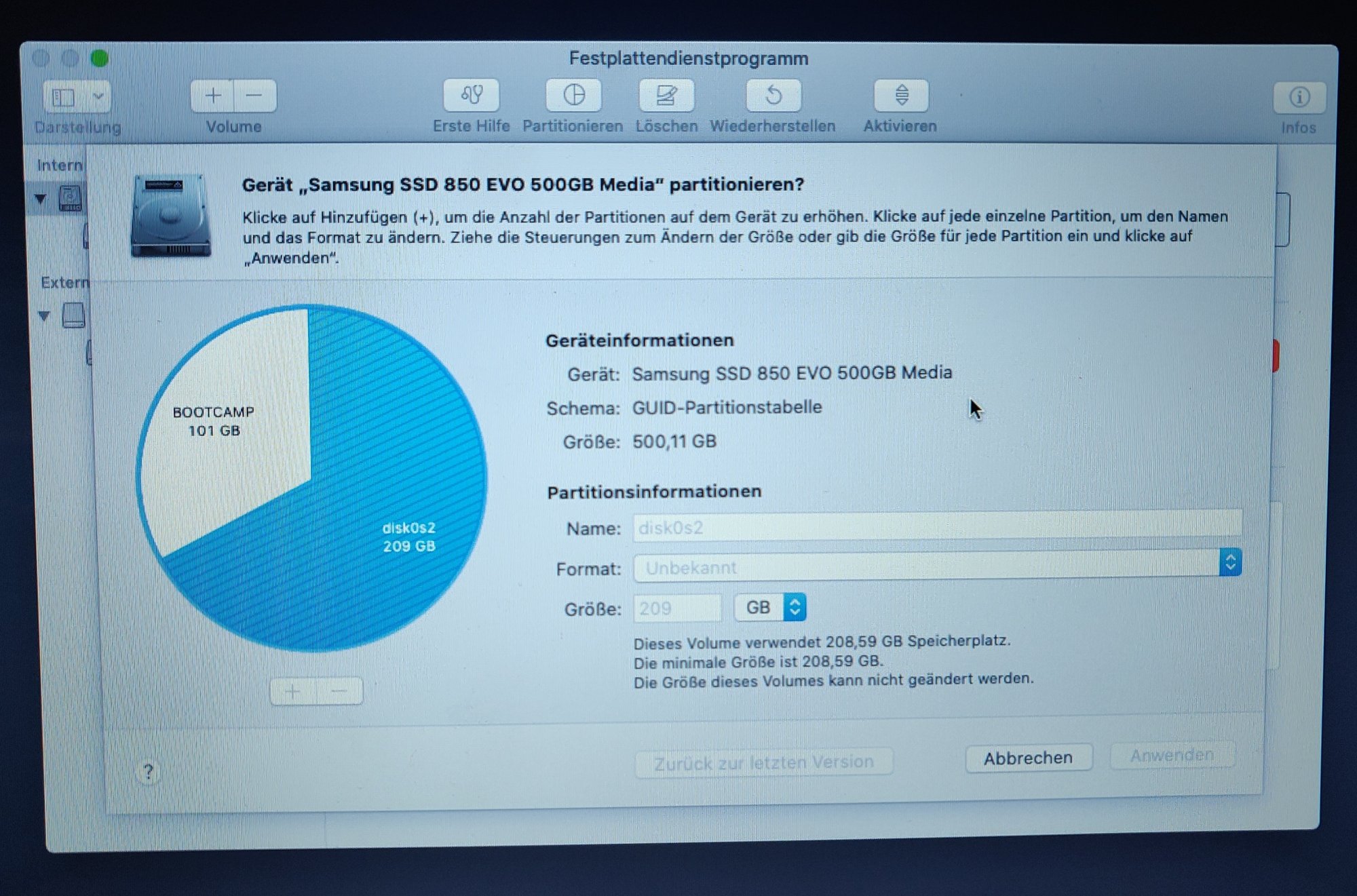Click the Partitionieren pie chart icon
The width and height of the screenshot is (1357, 896).
tap(574, 95)
